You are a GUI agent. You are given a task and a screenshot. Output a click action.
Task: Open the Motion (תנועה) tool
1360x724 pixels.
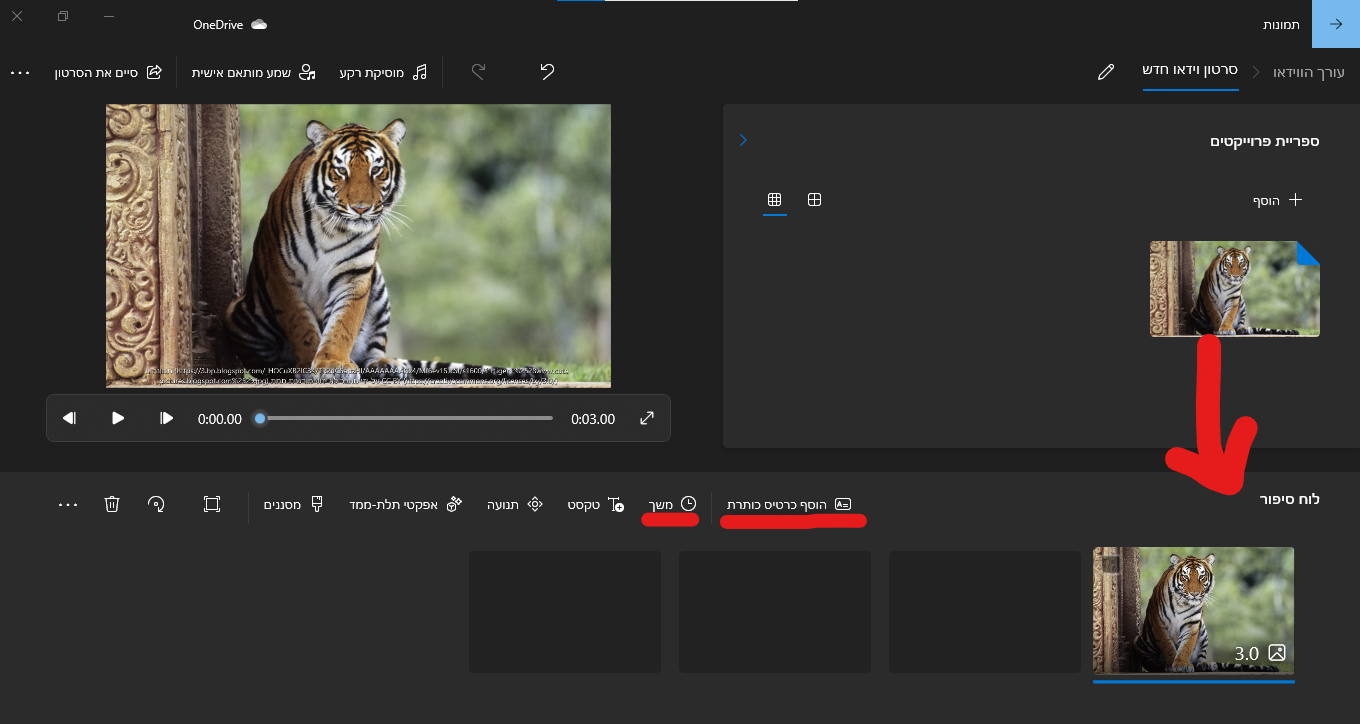coord(514,505)
